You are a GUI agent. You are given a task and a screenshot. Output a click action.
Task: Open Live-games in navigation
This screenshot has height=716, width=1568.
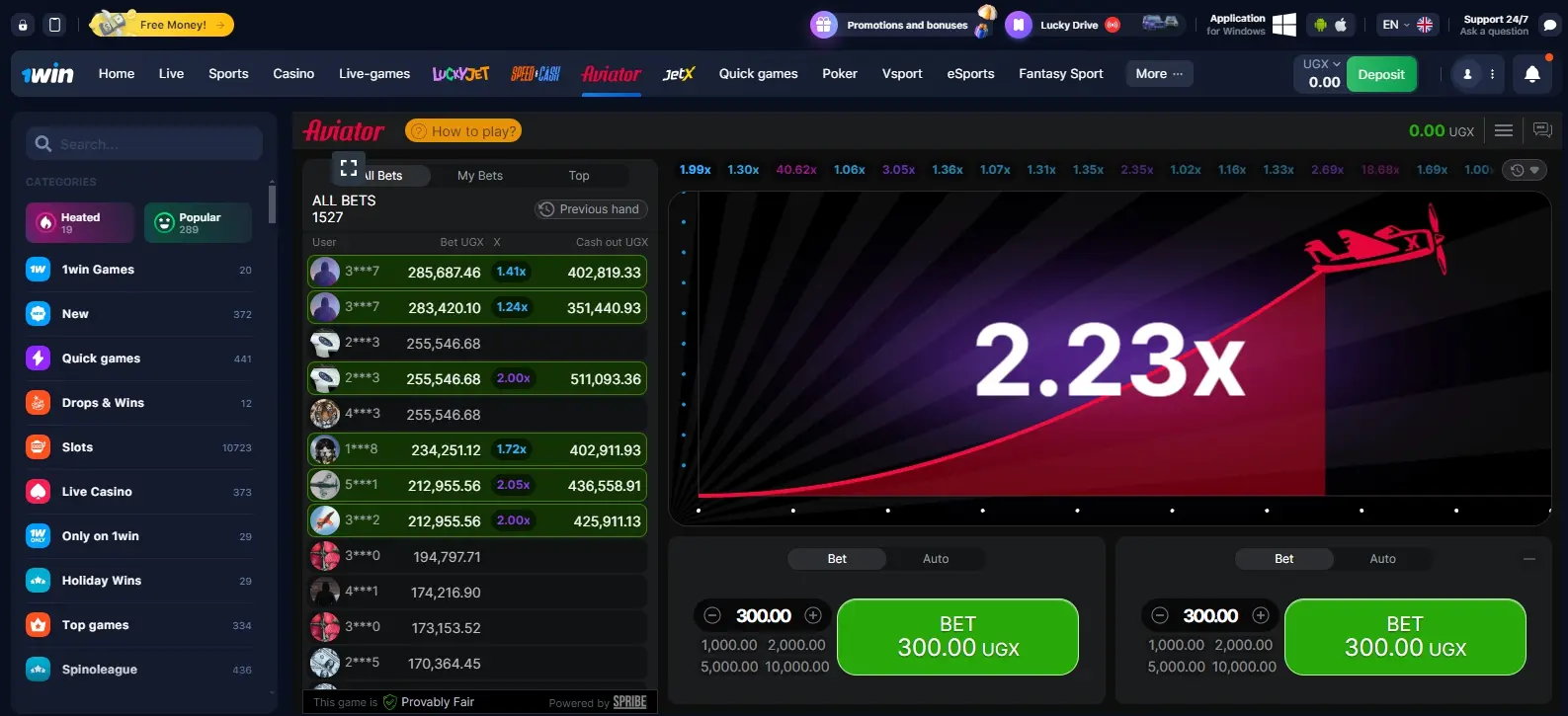tap(374, 74)
